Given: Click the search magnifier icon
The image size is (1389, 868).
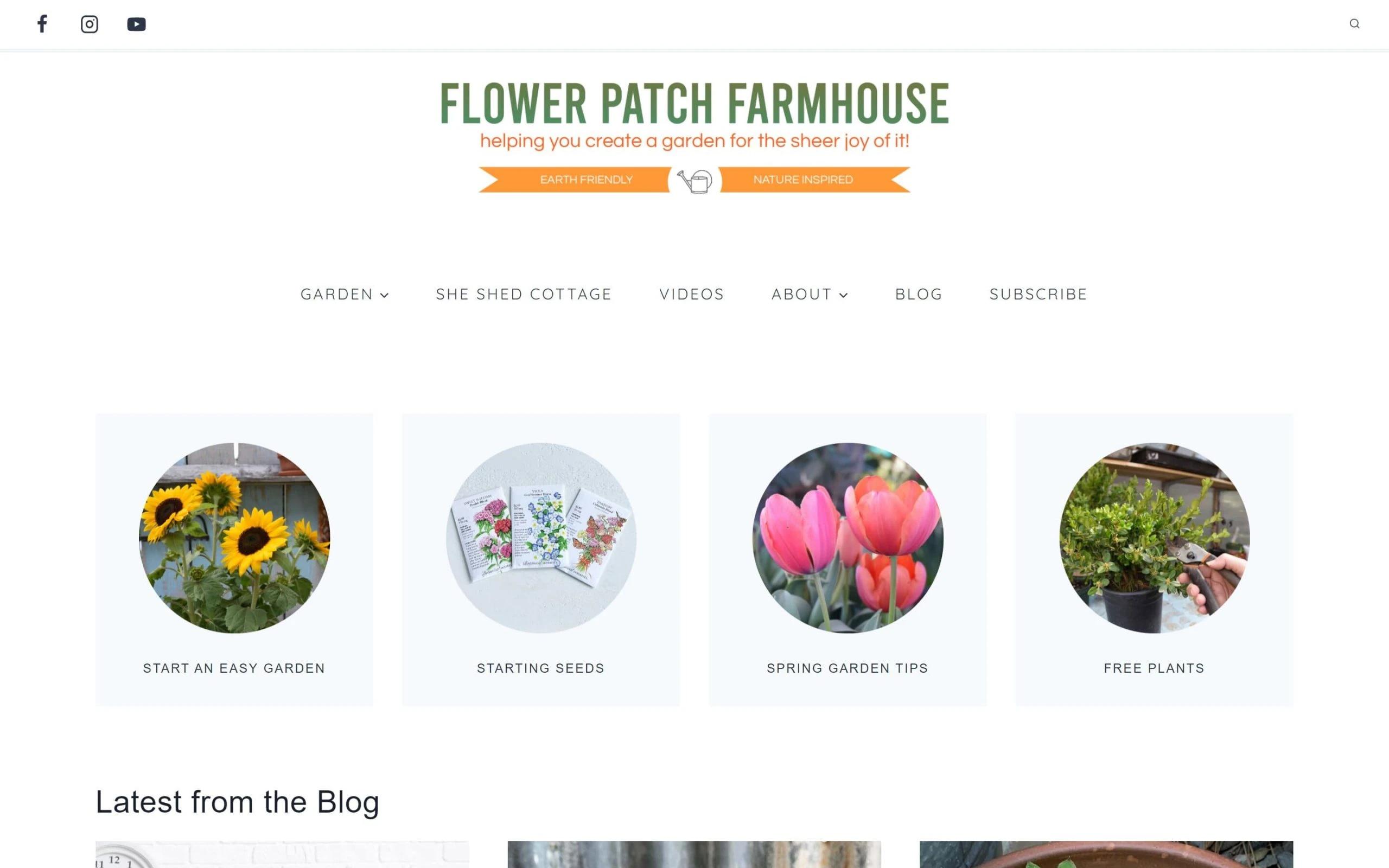Looking at the screenshot, I should (x=1354, y=23).
